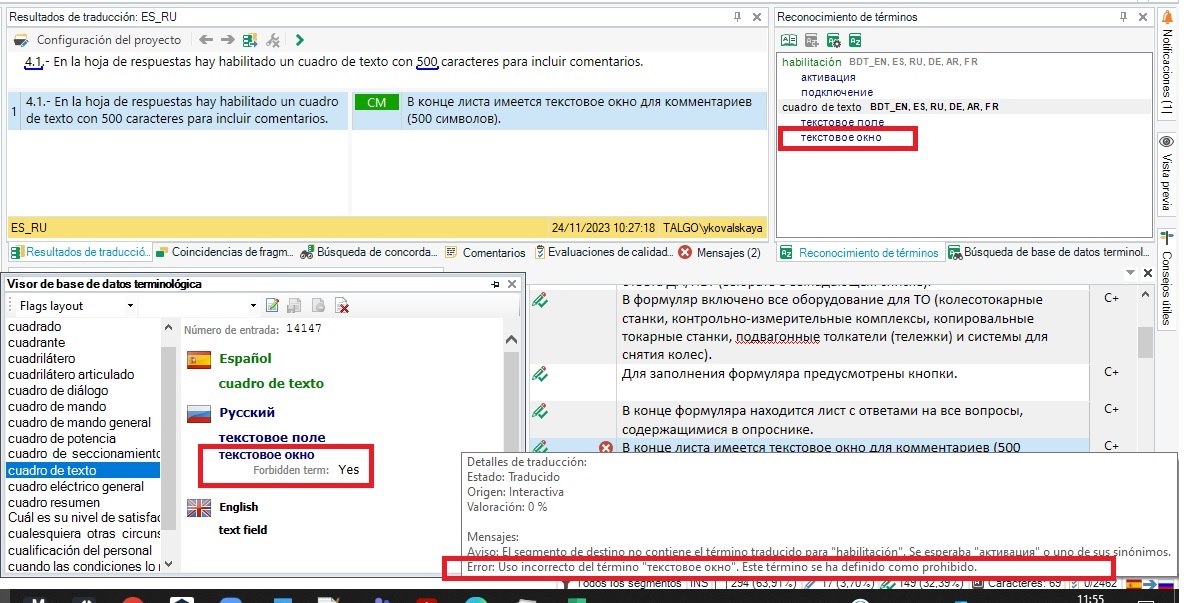Click the grey cancel entry edit icon
The height and width of the screenshot is (603, 1191).
tap(319, 306)
